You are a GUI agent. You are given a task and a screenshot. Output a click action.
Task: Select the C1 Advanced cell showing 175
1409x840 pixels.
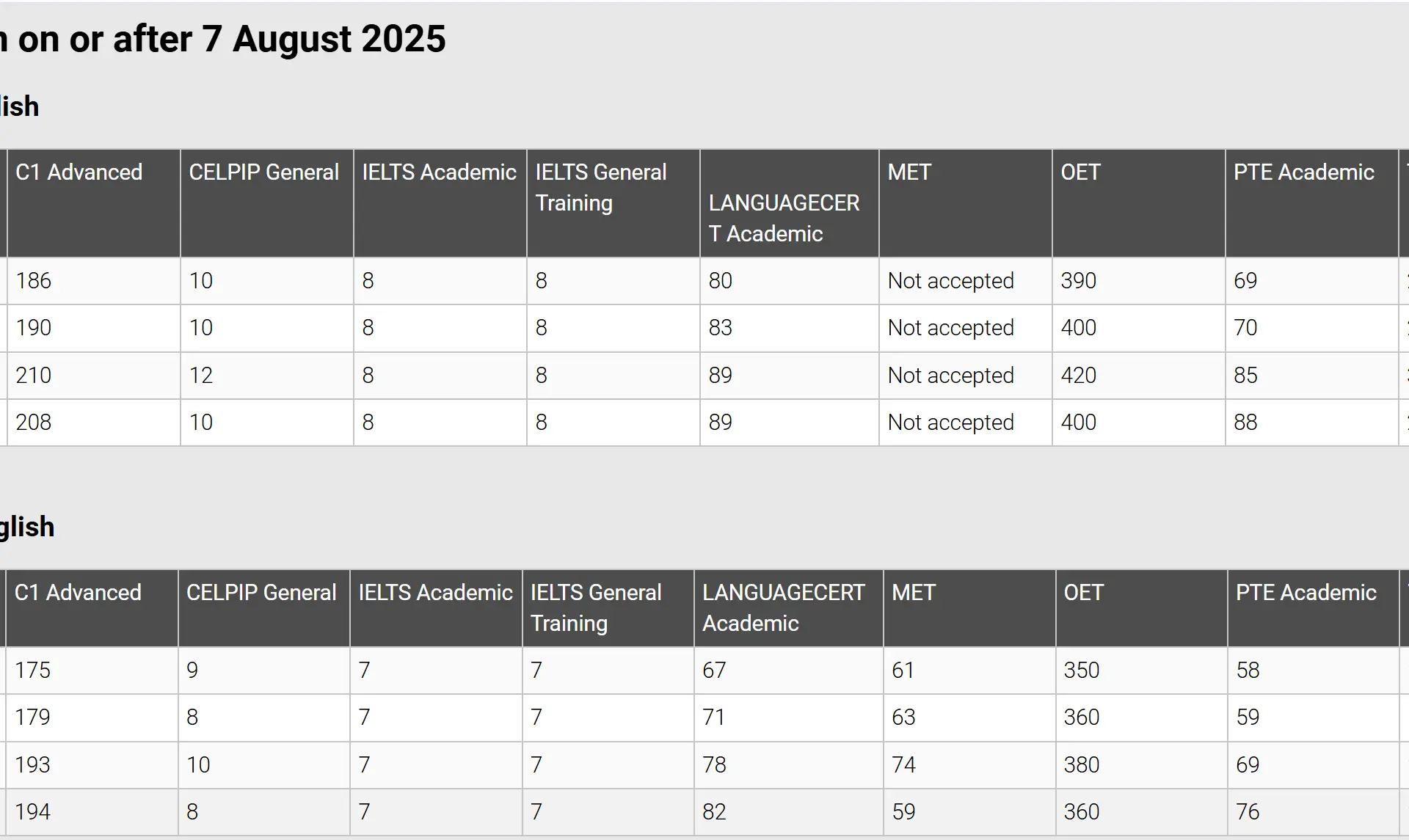click(x=33, y=671)
